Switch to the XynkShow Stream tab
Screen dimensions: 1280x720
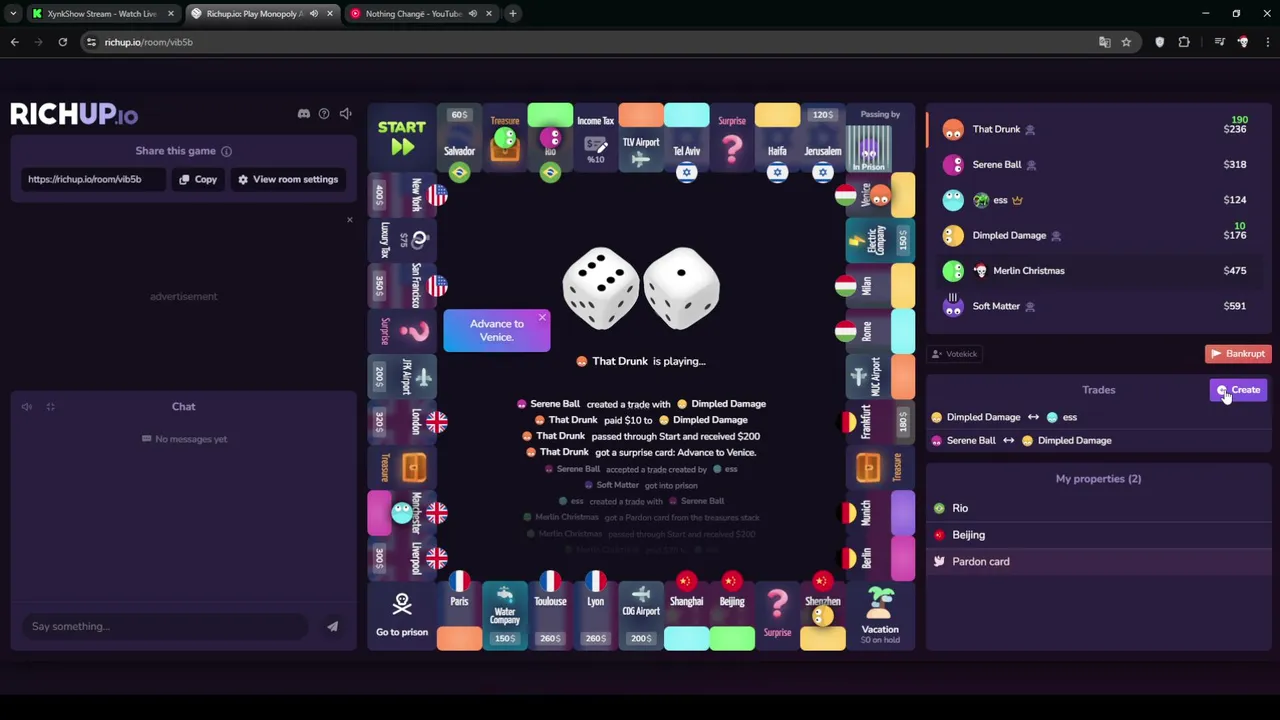[103, 14]
